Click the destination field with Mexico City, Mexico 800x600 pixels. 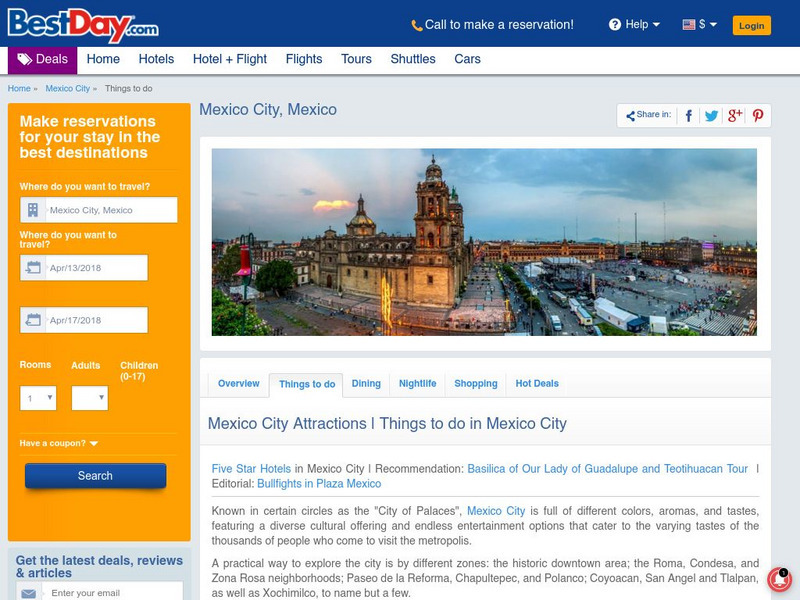tap(98, 210)
